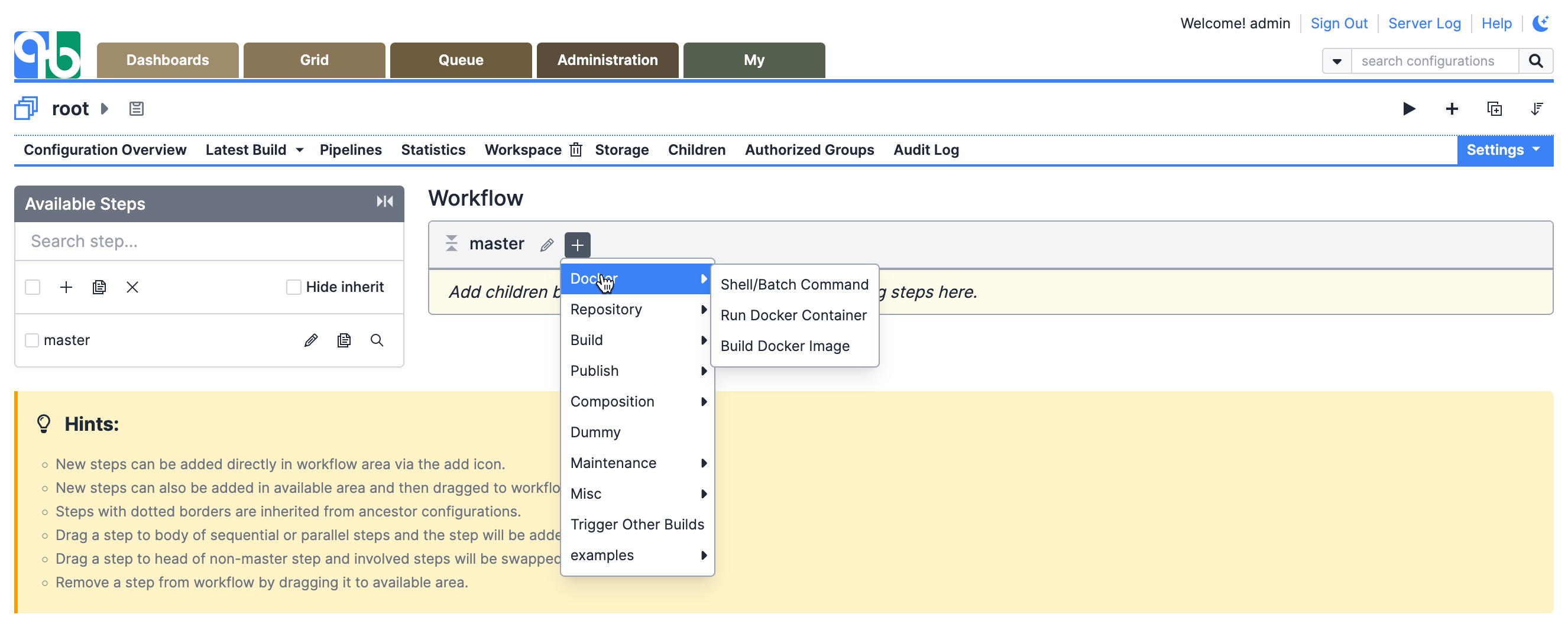This screenshot has height=637, width=1568.
Task: Click the run build play icon
Action: 1408,109
